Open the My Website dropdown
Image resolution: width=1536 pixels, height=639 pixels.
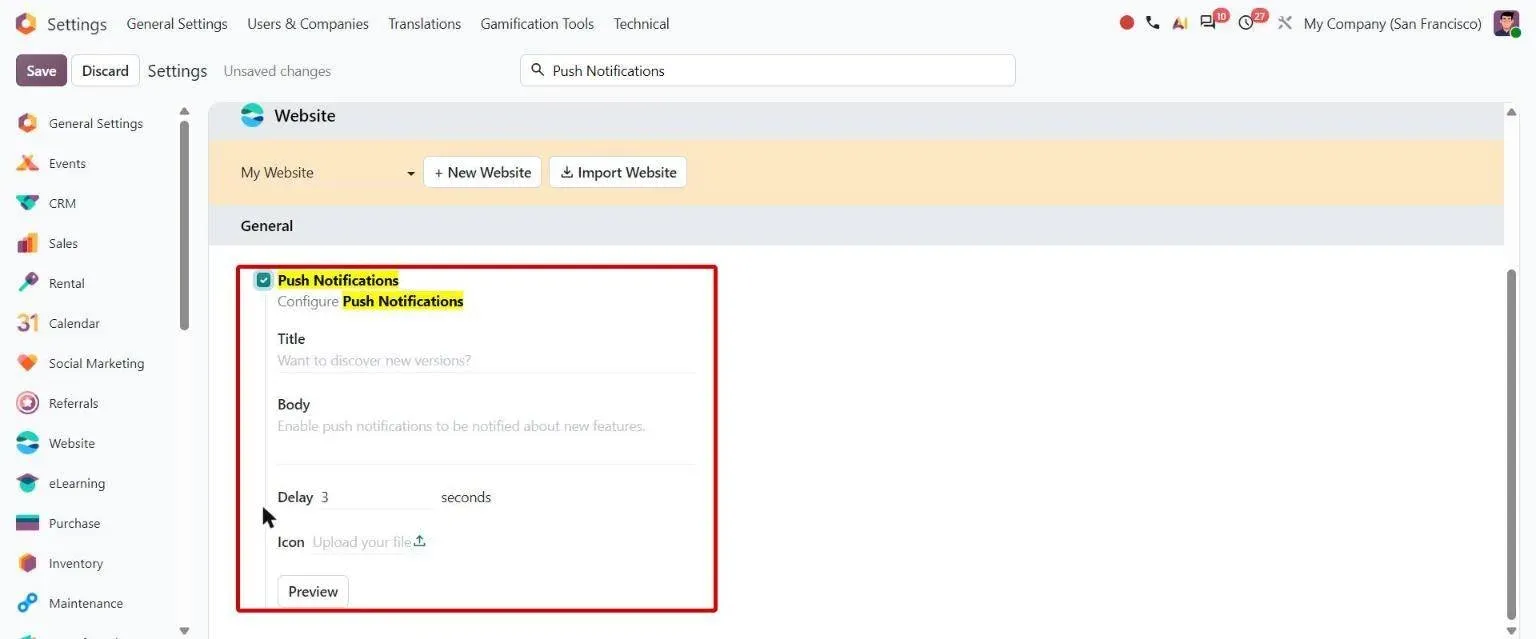point(328,172)
